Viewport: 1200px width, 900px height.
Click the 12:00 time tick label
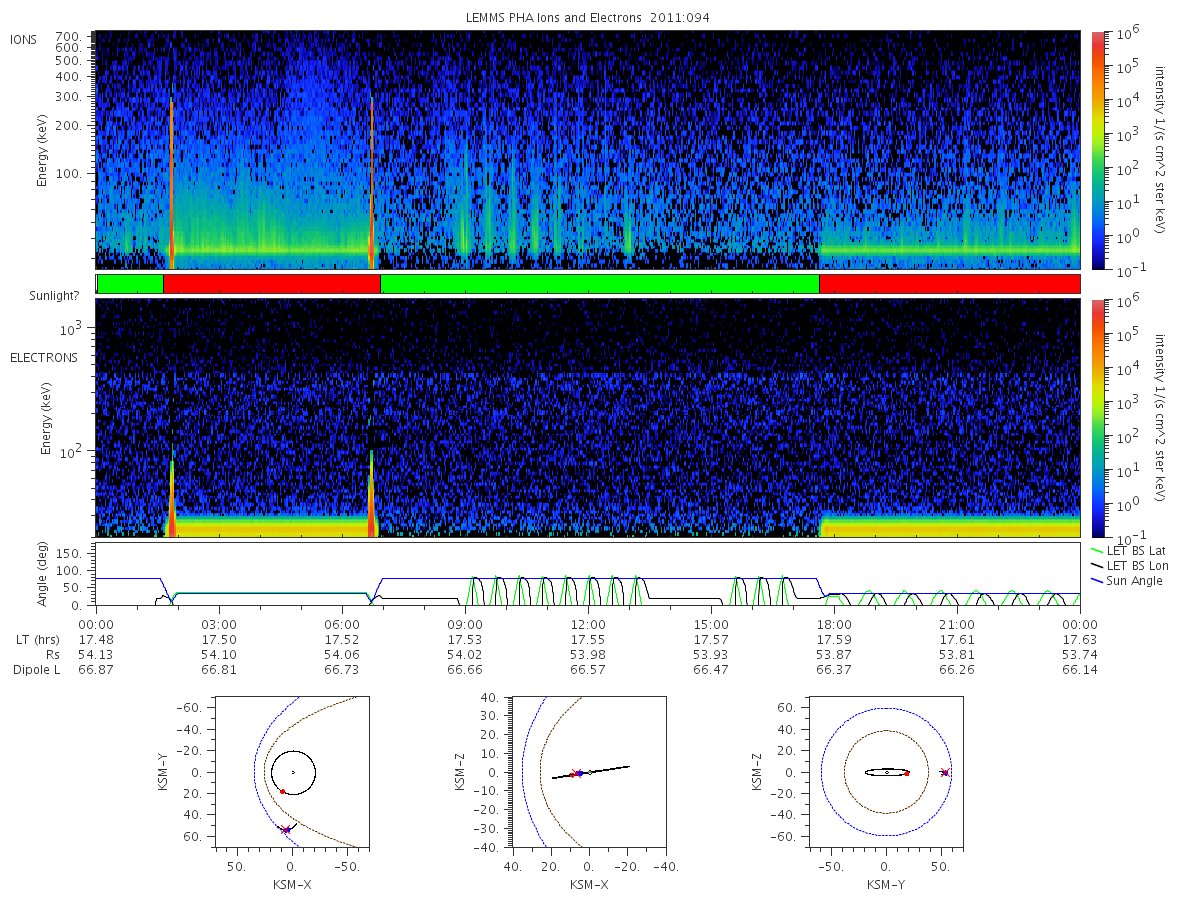point(589,625)
